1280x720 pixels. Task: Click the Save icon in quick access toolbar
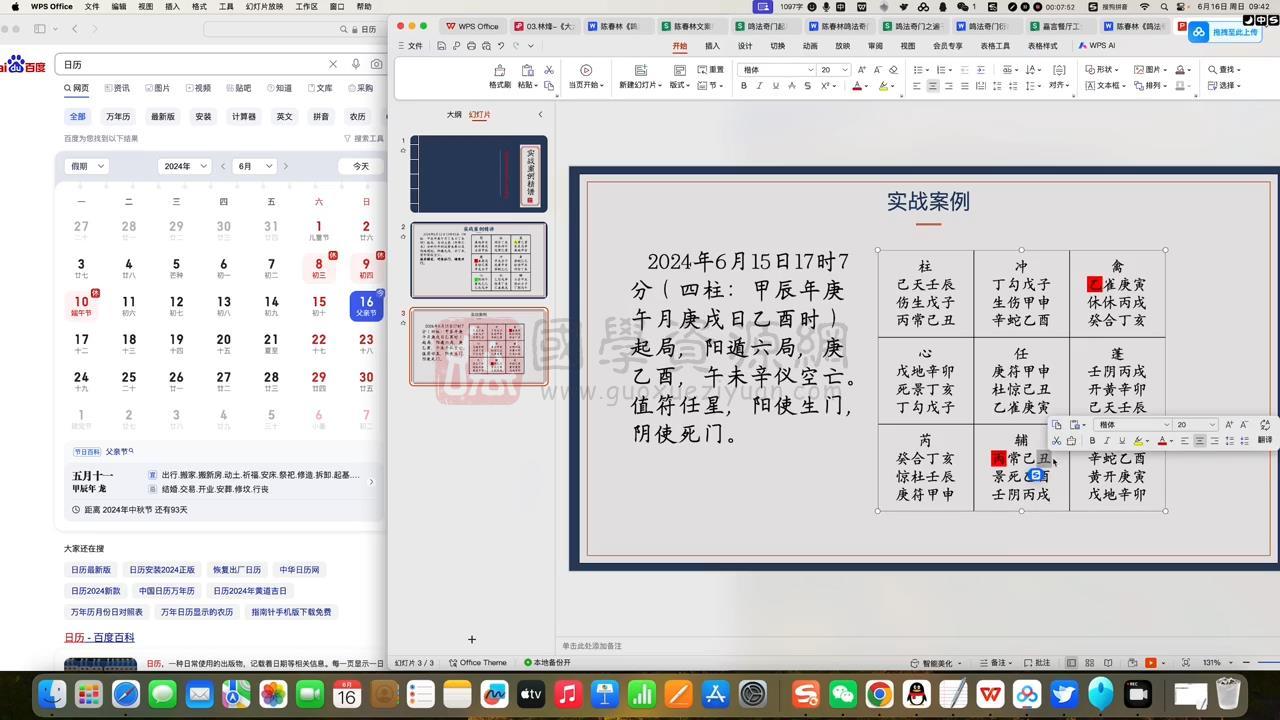442,46
